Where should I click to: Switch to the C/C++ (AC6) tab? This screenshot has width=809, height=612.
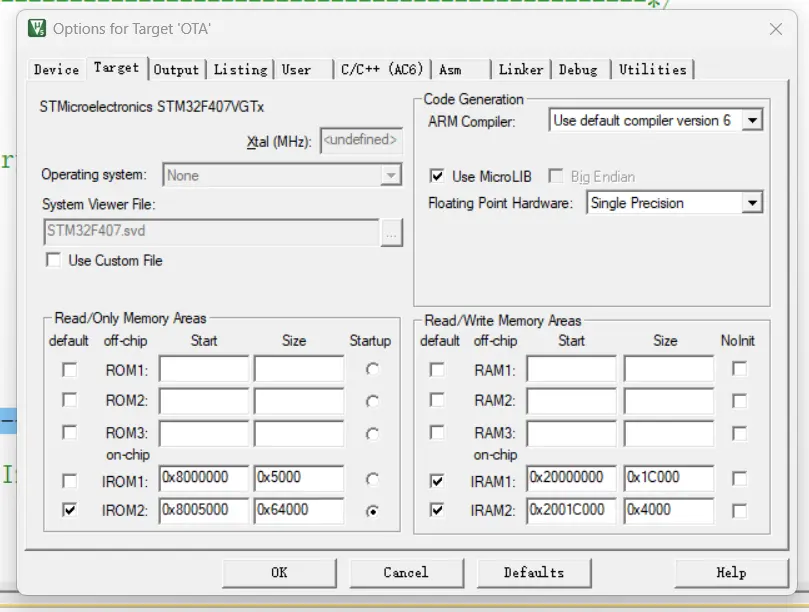tap(382, 69)
